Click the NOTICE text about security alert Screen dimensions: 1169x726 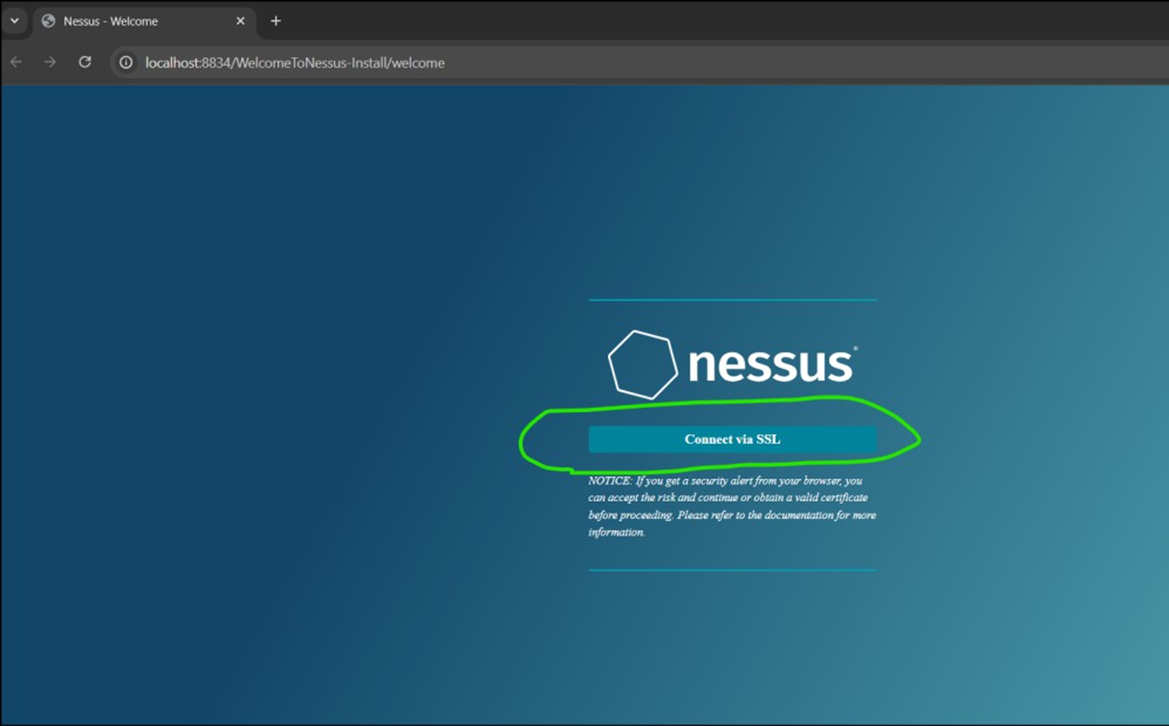pyautogui.click(x=732, y=506)
